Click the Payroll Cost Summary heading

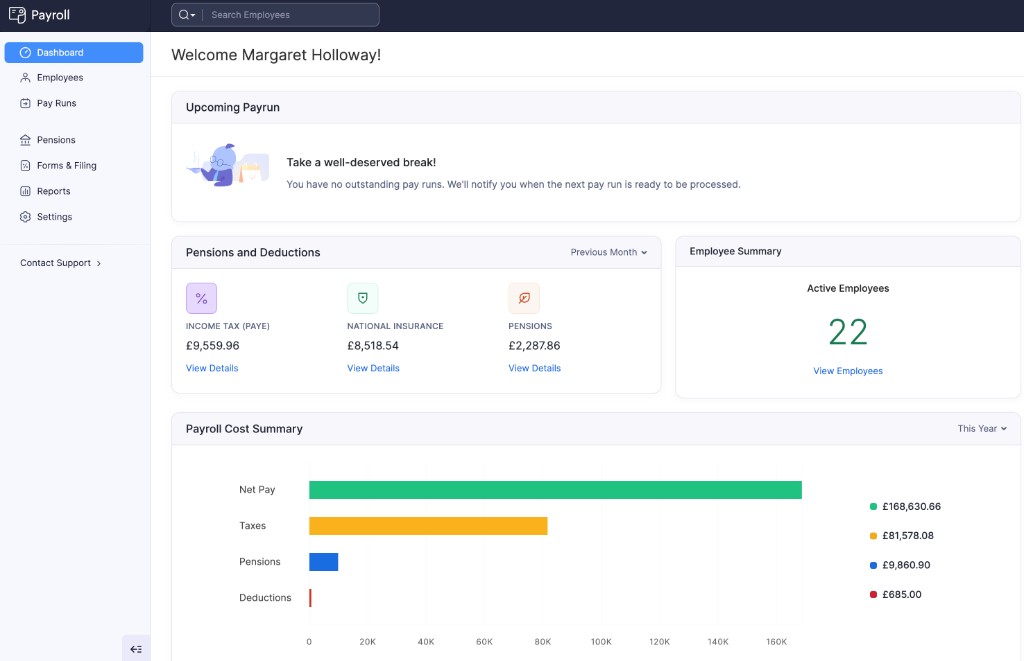click(x=244, y=428)
